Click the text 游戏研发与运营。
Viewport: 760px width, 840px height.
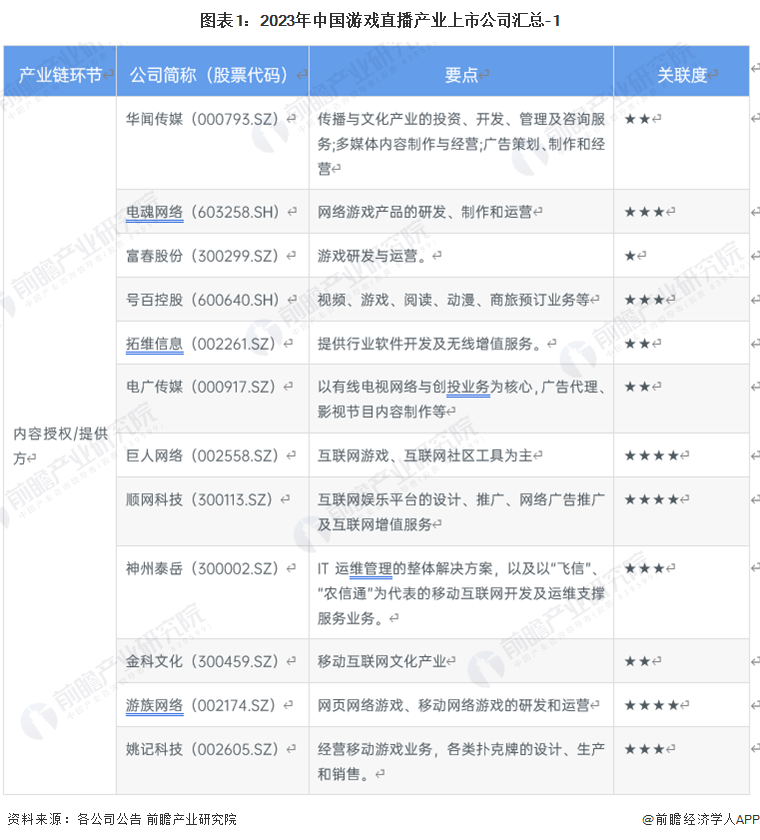pyautogui.click(x=374, y=256)
